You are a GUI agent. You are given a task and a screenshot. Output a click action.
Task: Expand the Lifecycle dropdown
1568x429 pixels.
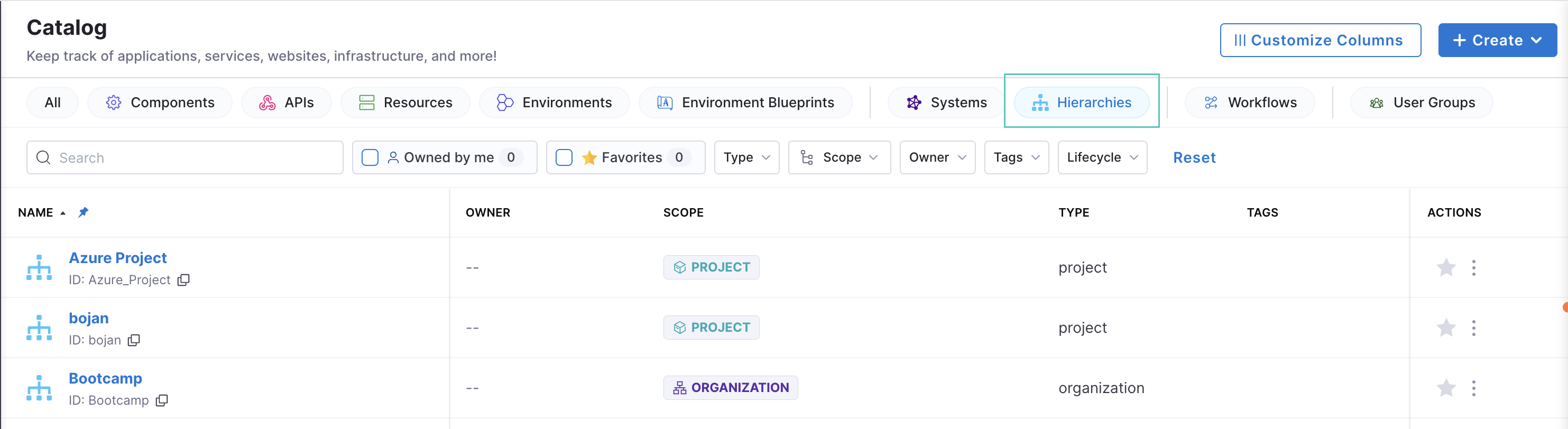click(1102, 157)
